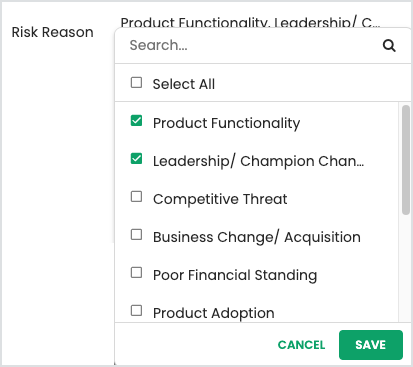Collapse the Risk Reason dropdown field
The image size is (413, 367).
[x=250, y=22]
